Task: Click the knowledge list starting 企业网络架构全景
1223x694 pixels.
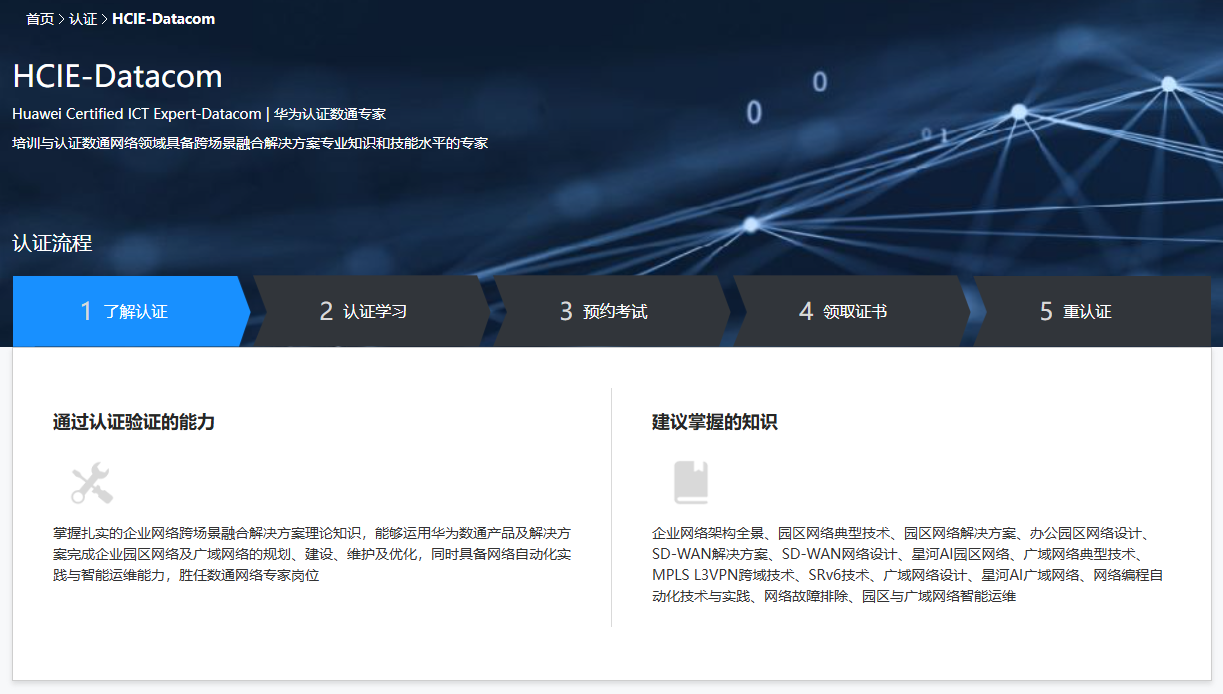Action: [x=907, y=564]
